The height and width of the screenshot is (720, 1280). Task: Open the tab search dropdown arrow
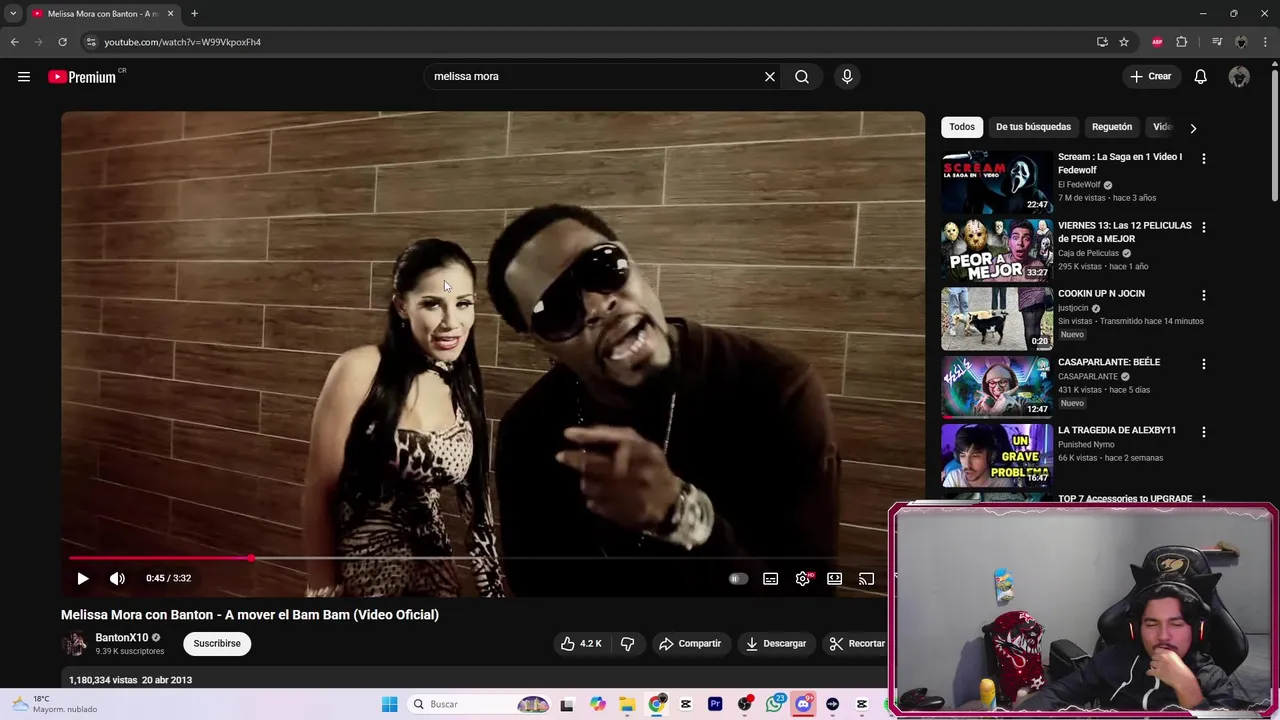tap(13, 14)
